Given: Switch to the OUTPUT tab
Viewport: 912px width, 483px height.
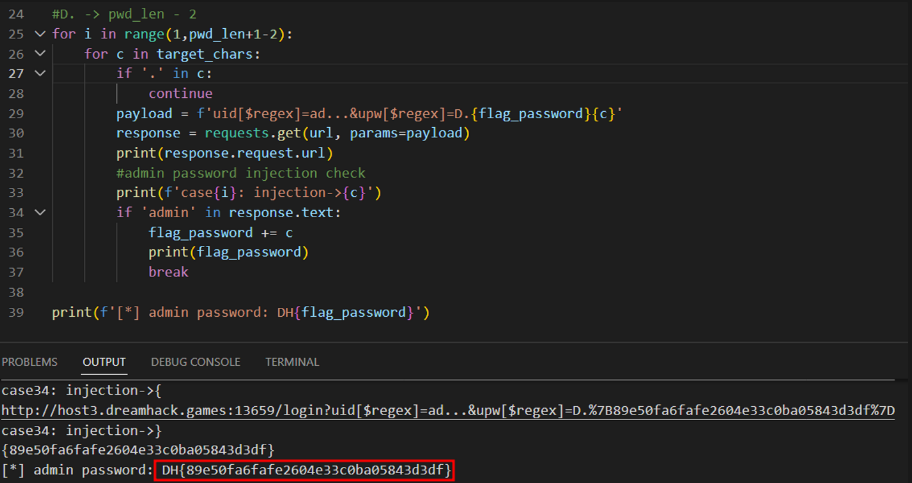Looking at the screenshot, I should (104, 362).
